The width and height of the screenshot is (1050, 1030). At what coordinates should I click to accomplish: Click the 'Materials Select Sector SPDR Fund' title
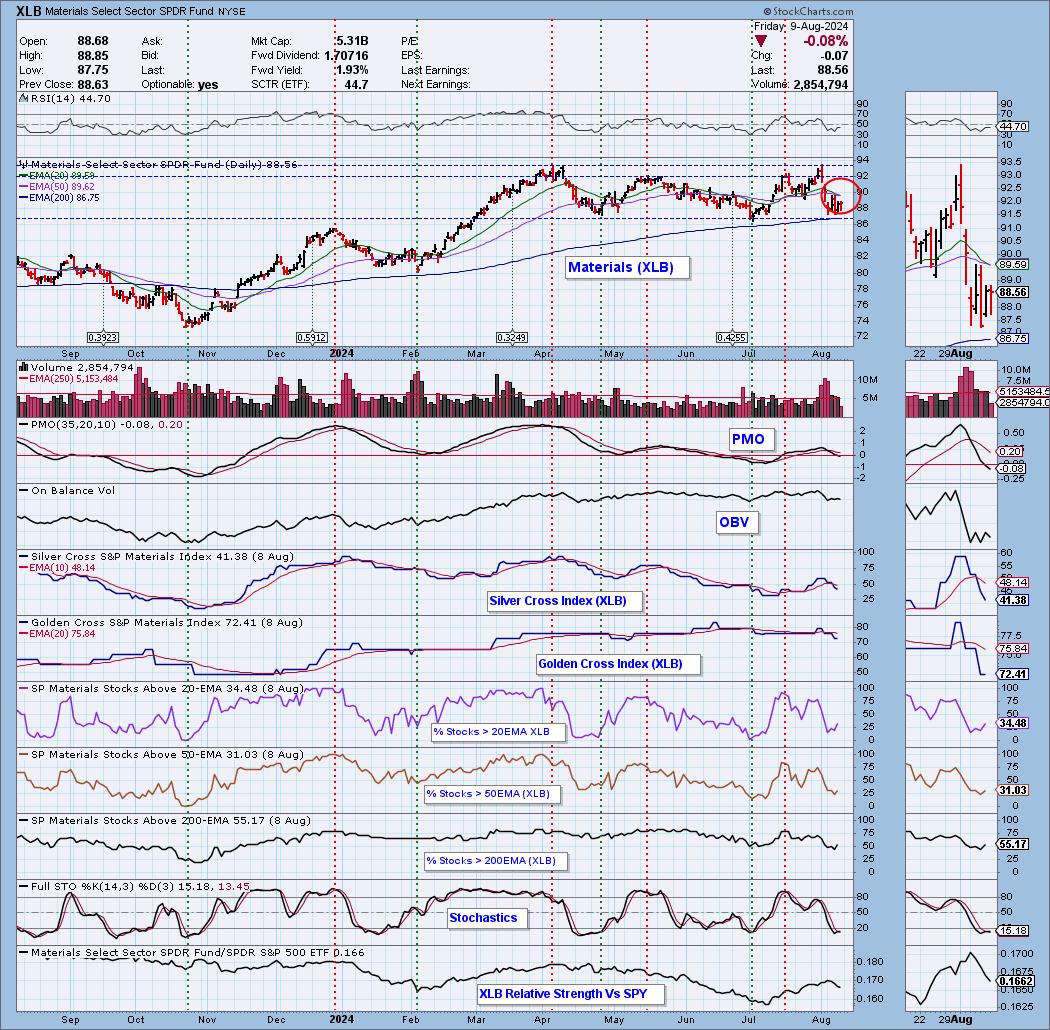127,11
